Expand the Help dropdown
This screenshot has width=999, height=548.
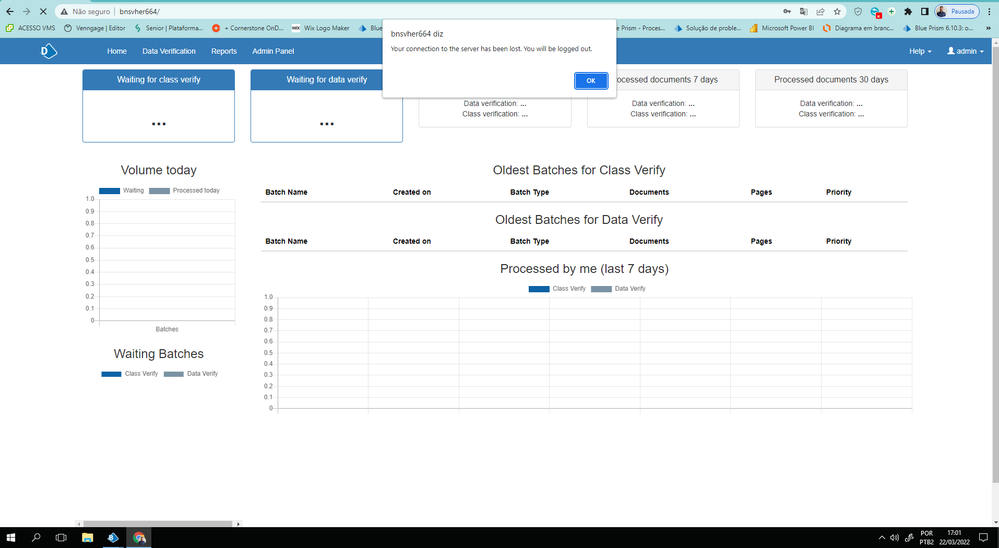point(920,51)
